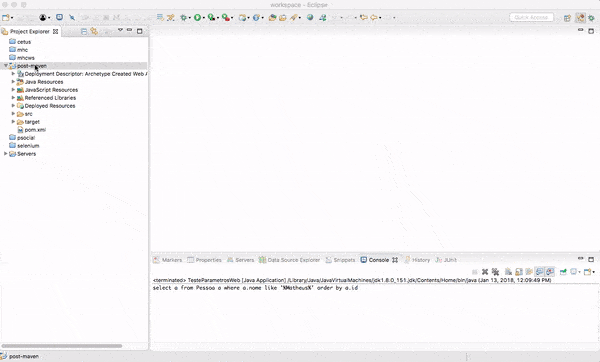Toggle Link with Editor in Project Explorer
The width and height of the screenshot is (600, 362).
[x=94, y=31]
